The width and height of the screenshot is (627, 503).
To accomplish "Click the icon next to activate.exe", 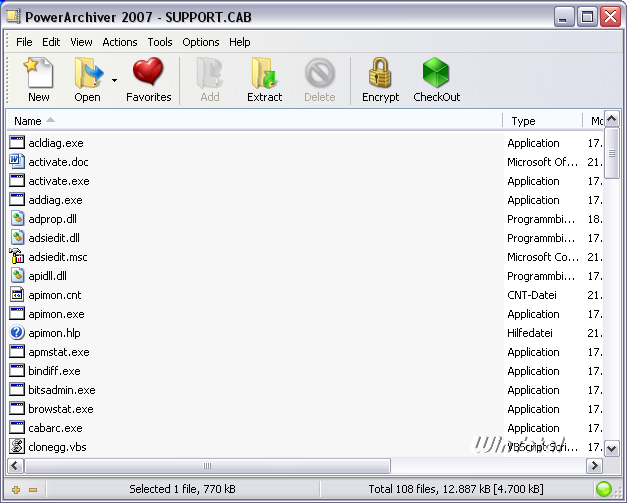I will pyautogui.click(x=17, y=181).
